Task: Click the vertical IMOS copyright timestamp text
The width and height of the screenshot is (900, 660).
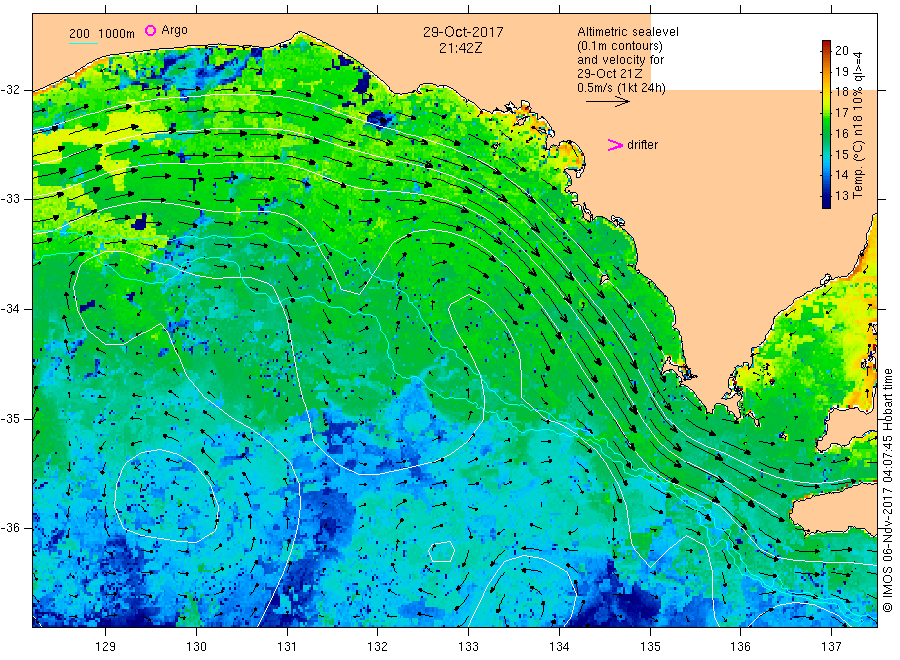Action: (888, 490)
